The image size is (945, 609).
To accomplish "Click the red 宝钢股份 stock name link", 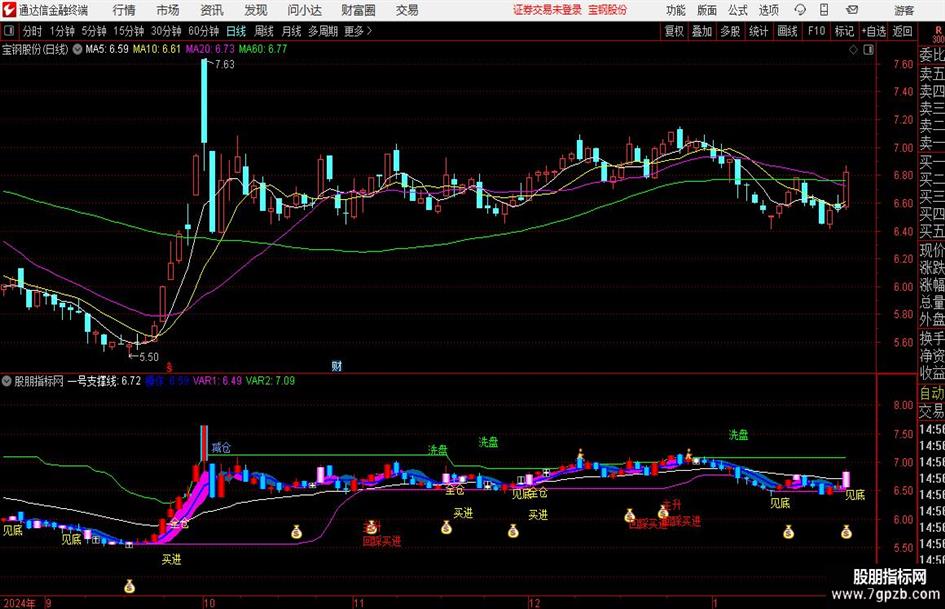I will click(608, 10).
